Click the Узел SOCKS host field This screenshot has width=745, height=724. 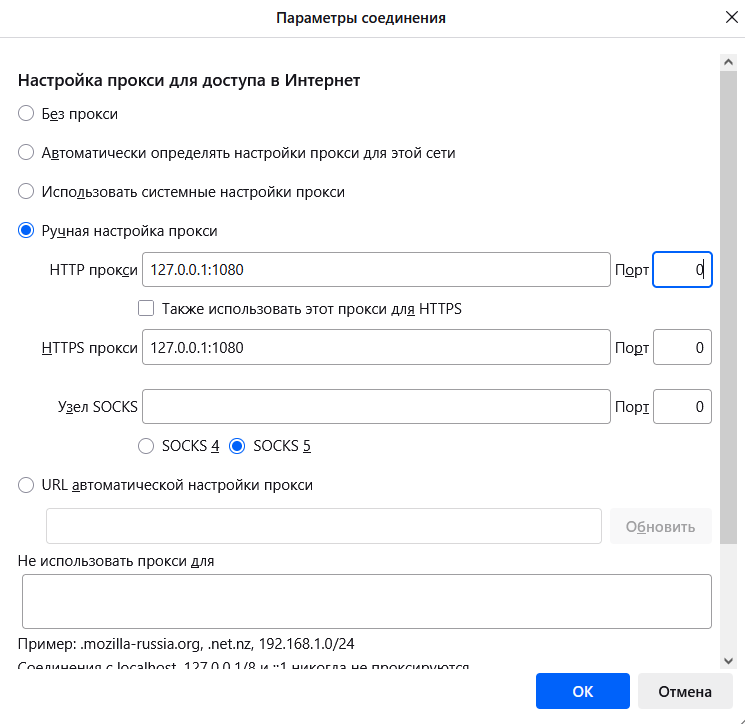(376, 407)
